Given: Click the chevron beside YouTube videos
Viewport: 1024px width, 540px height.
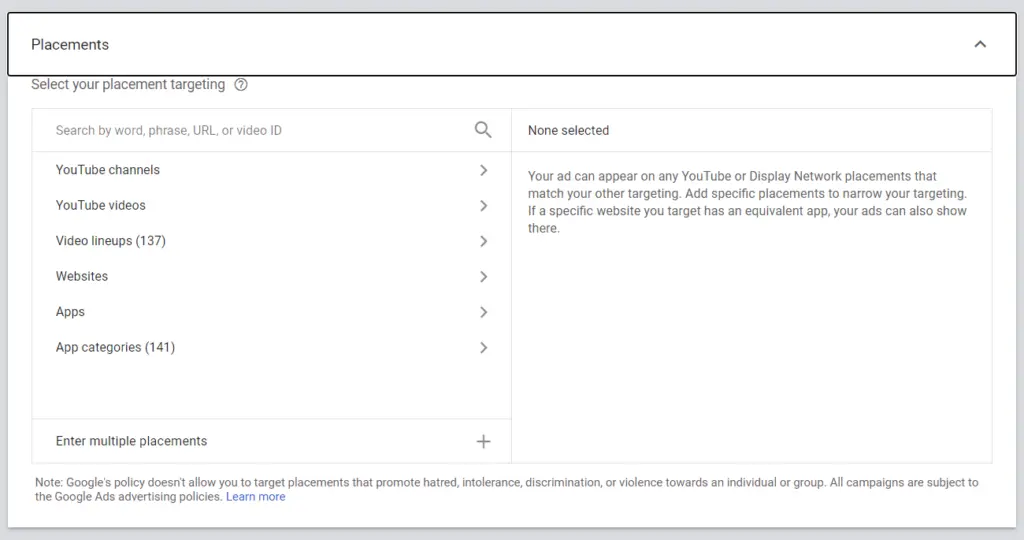Looking at the screenshot, I should pyautogui.click(x=484, y=206).
